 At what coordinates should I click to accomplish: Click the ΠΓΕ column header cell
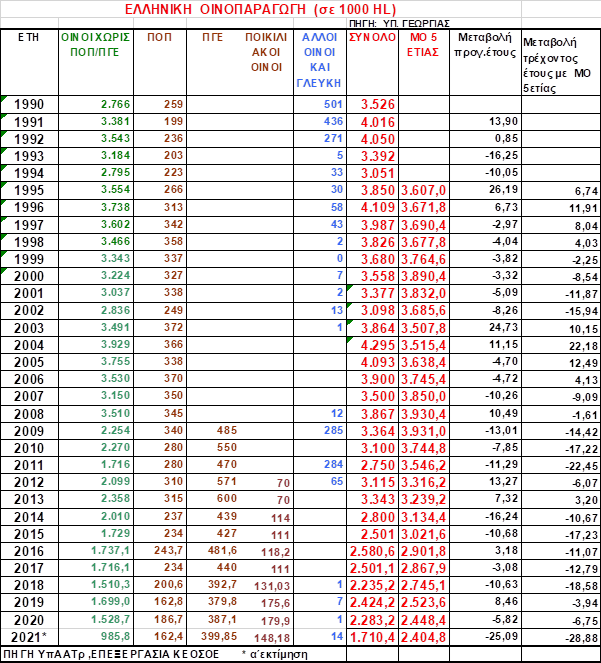[211, 36]
